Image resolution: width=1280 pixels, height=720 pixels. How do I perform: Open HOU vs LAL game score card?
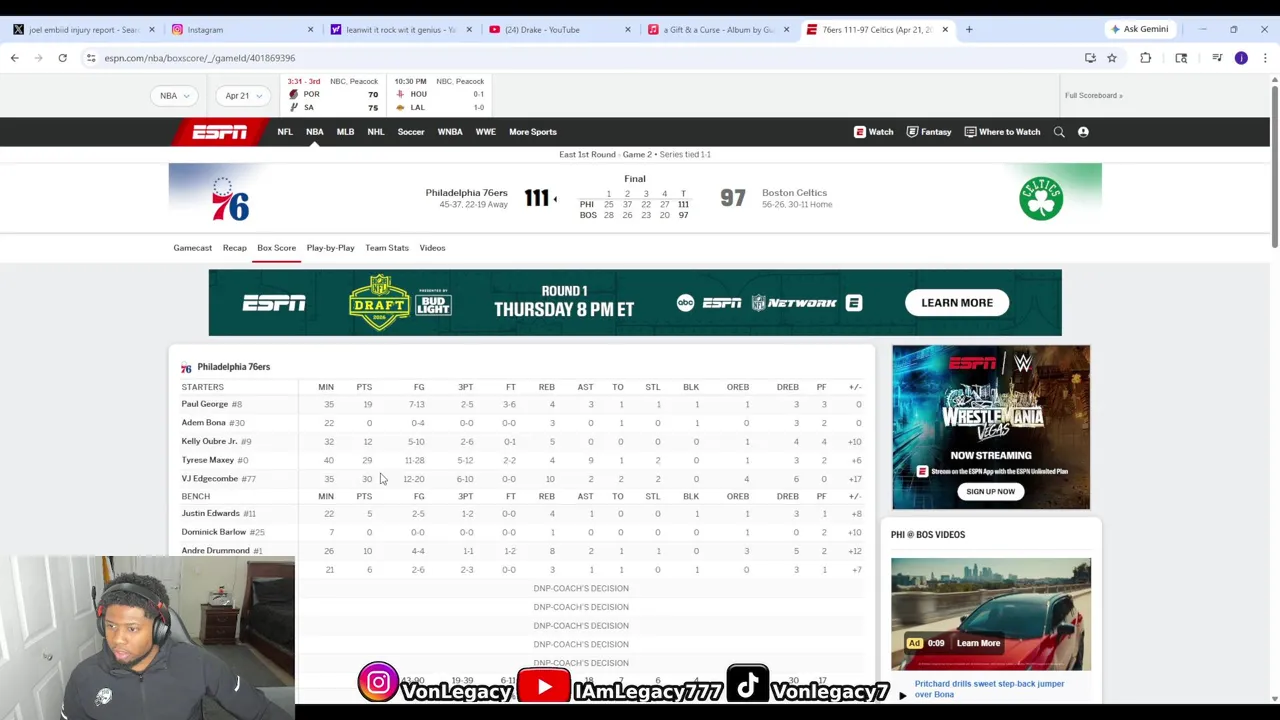click(x=439, y=96)
